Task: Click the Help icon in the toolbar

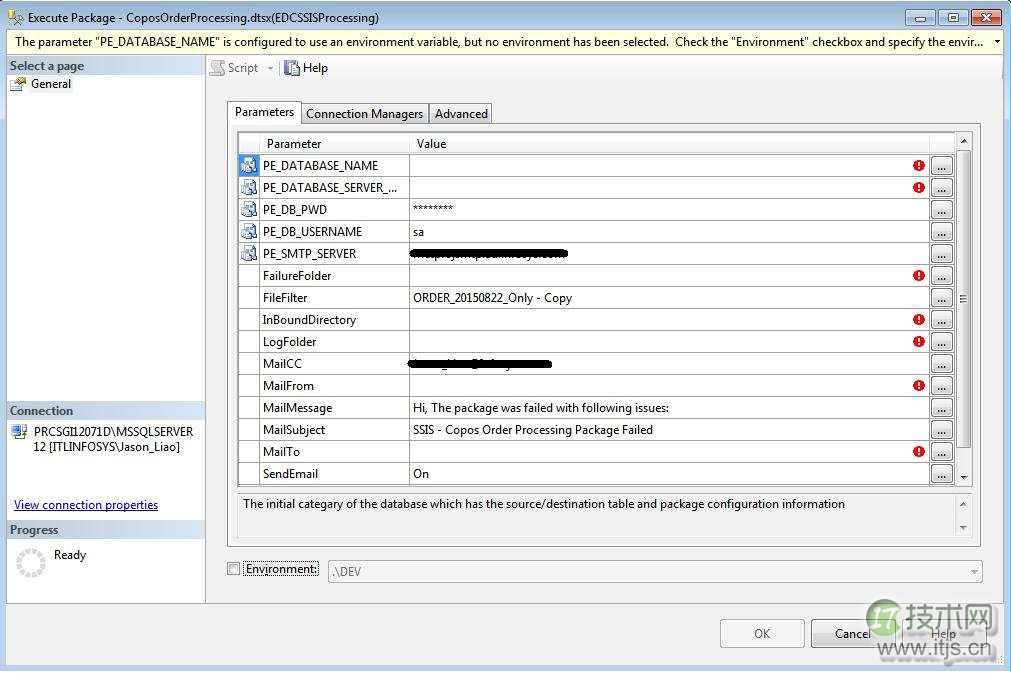Action: tap(290, 67)
